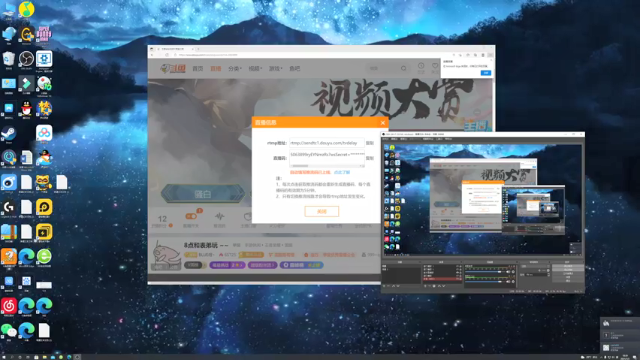Click the waveform icon below the banner

tap(219, 216)
